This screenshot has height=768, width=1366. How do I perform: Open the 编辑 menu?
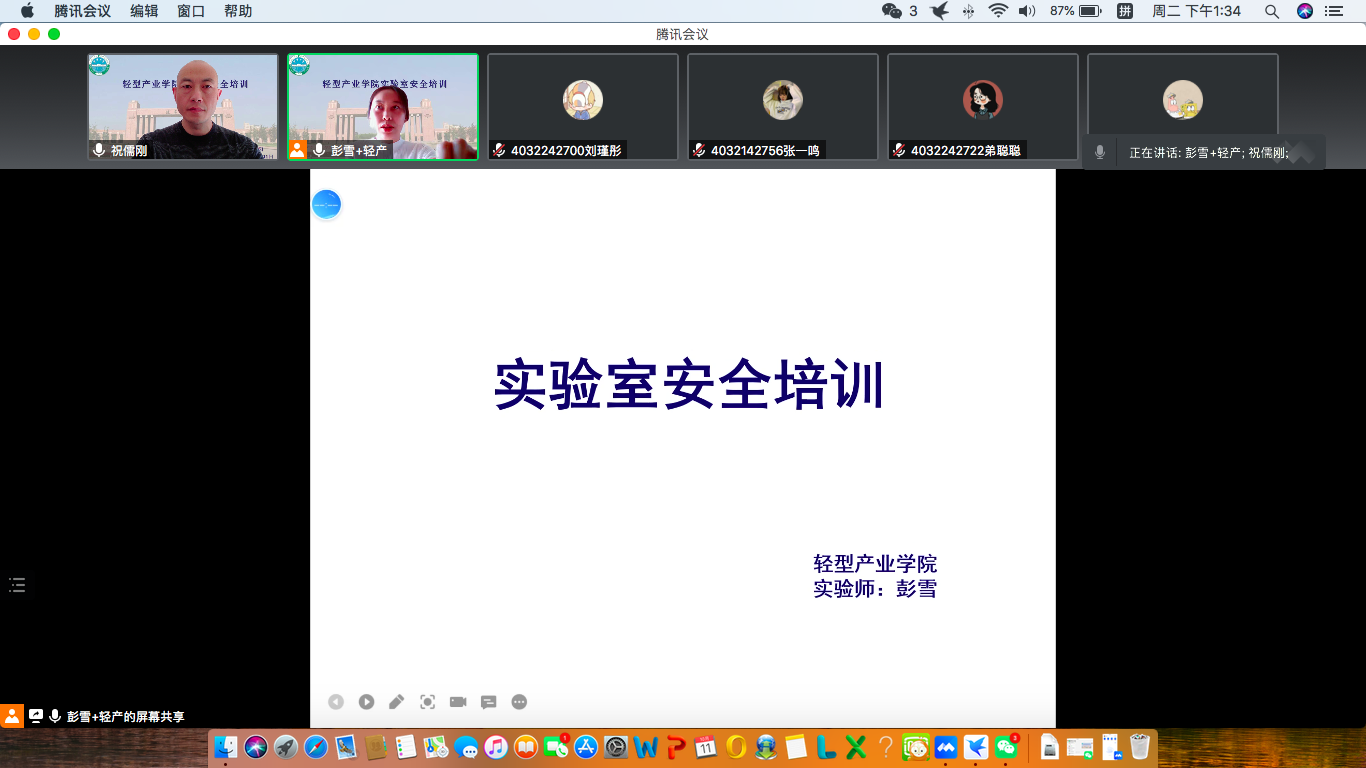pyautogui.click(x=144, y=11)
